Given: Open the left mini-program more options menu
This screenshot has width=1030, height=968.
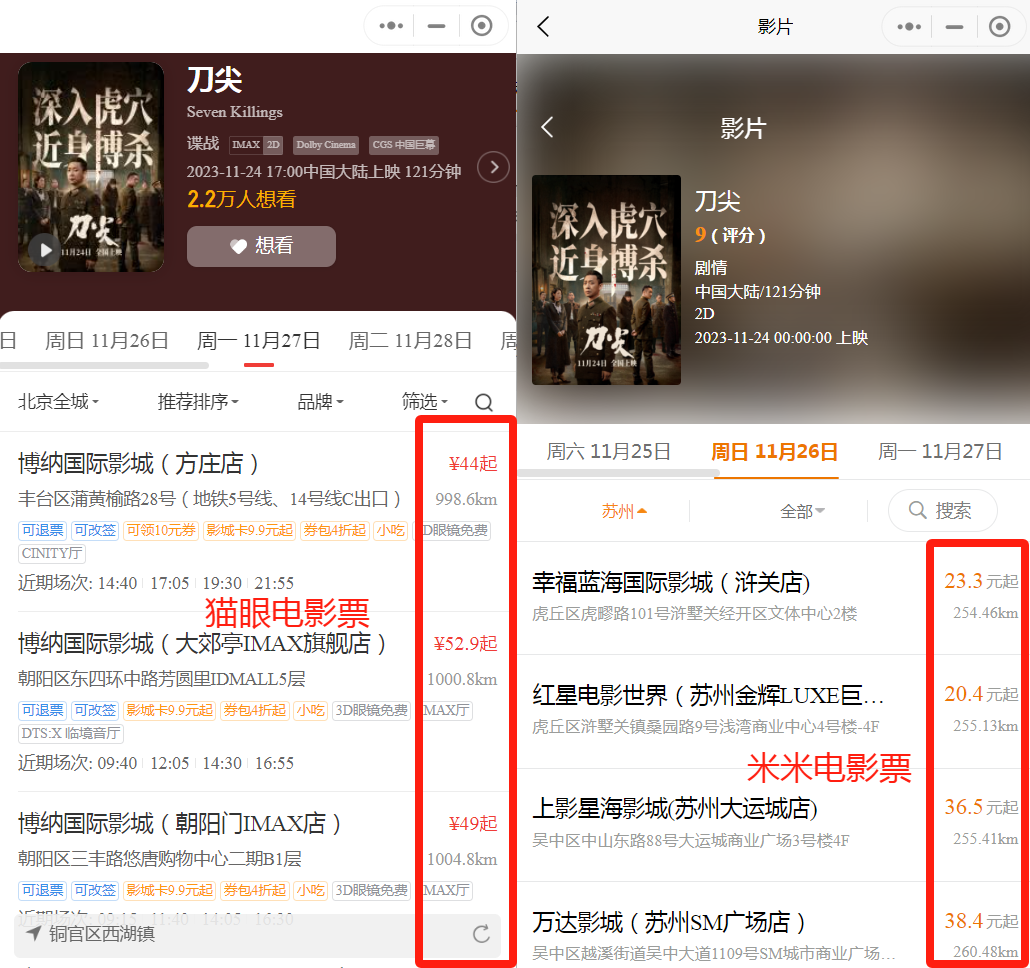Looking at the screenshot, I should (x=391, y=26).
